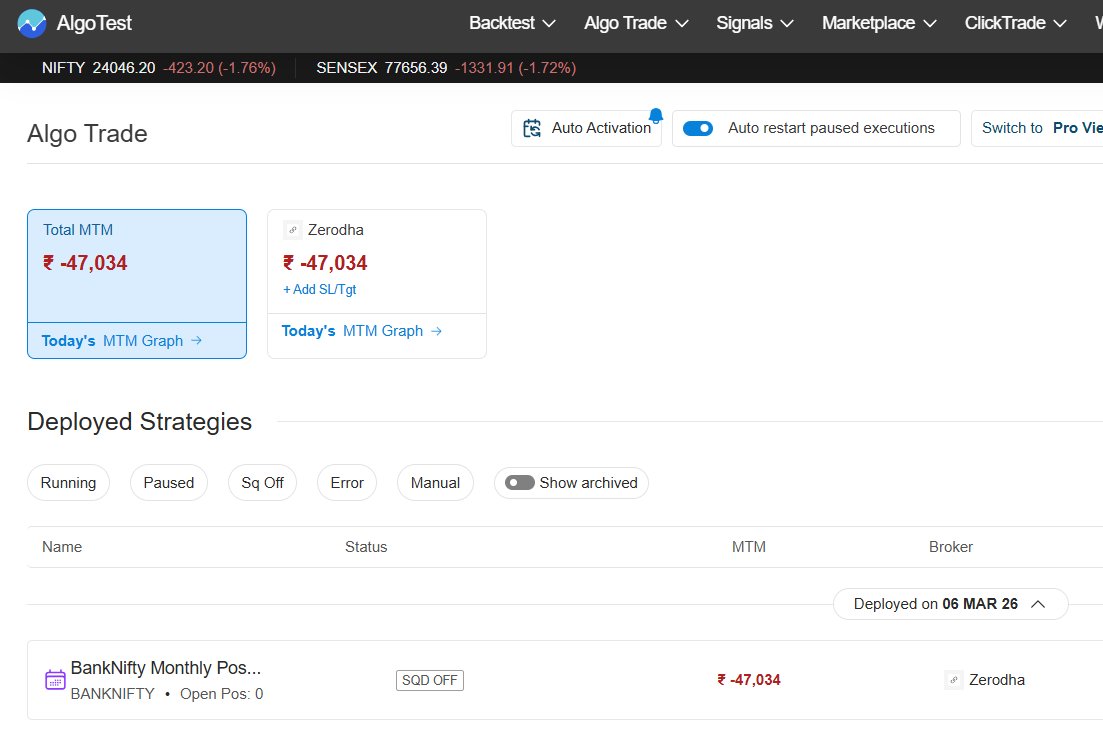Click the MTM column header
Screen dimensions: 1103x746
[748, 547]
